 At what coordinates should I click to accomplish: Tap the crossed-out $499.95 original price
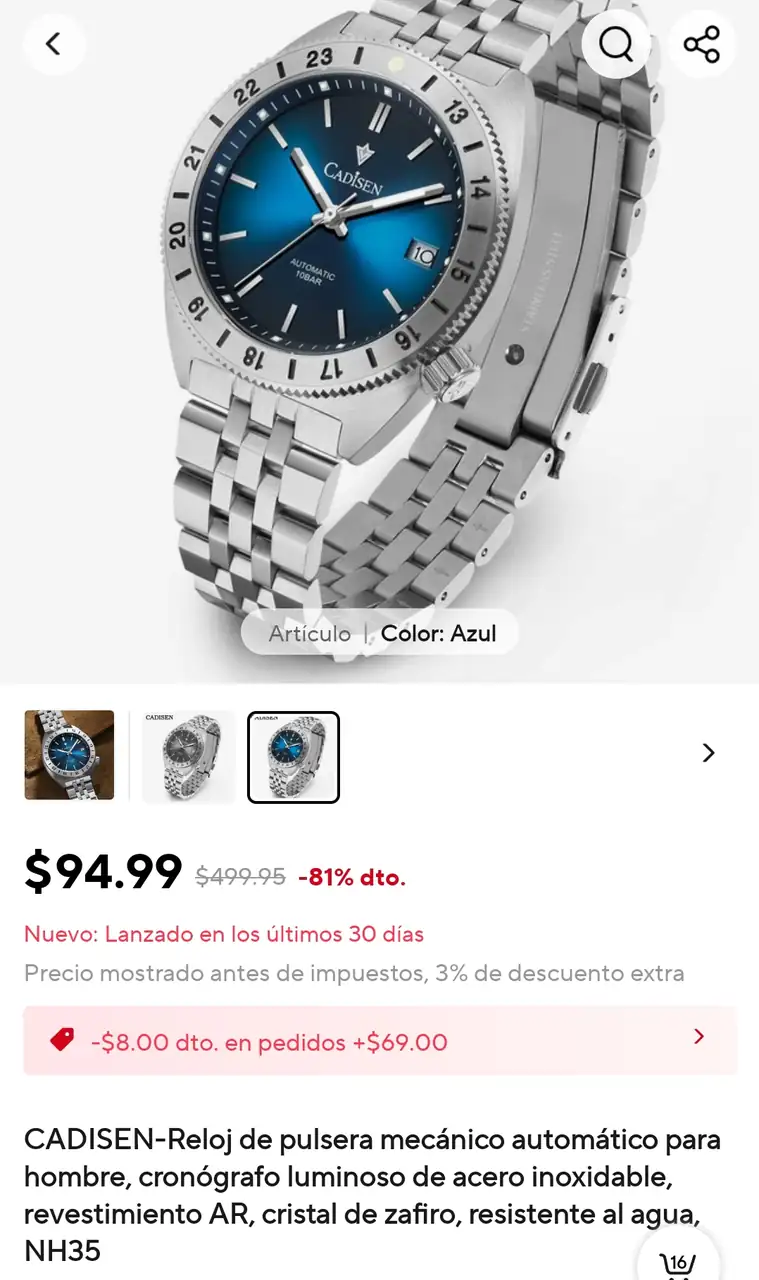click(240, 877)
